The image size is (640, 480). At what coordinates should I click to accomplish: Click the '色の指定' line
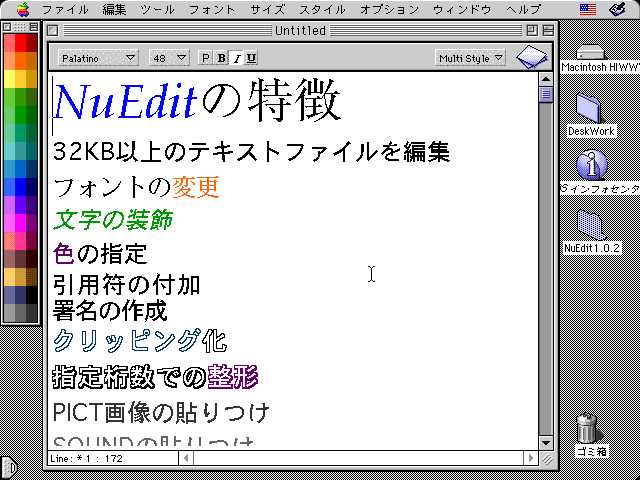pos(100,253)
